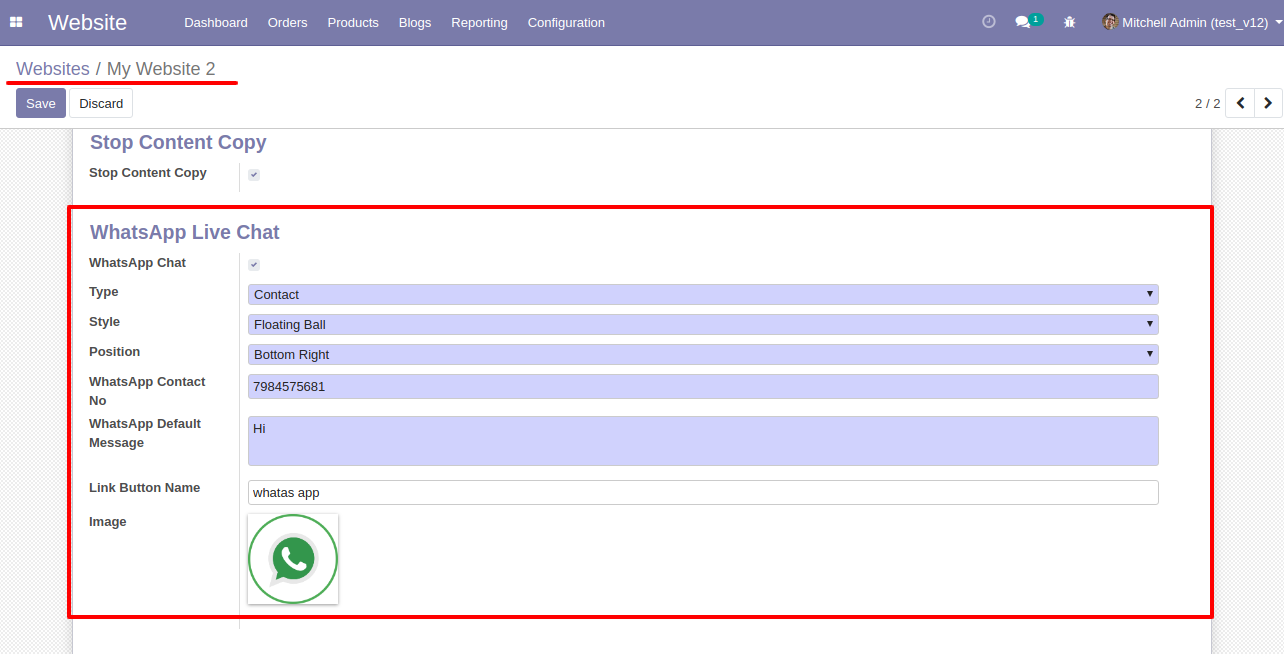Focus the Link Button Name field
Screen dimensions: 1284x654
(x=703, y=492)
